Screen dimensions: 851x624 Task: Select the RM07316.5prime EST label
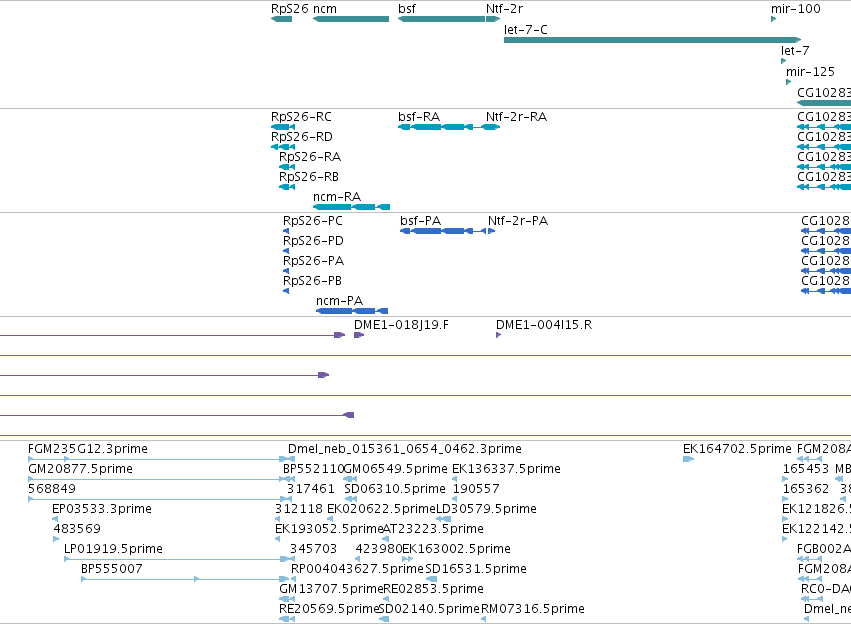tap(533, 609)
